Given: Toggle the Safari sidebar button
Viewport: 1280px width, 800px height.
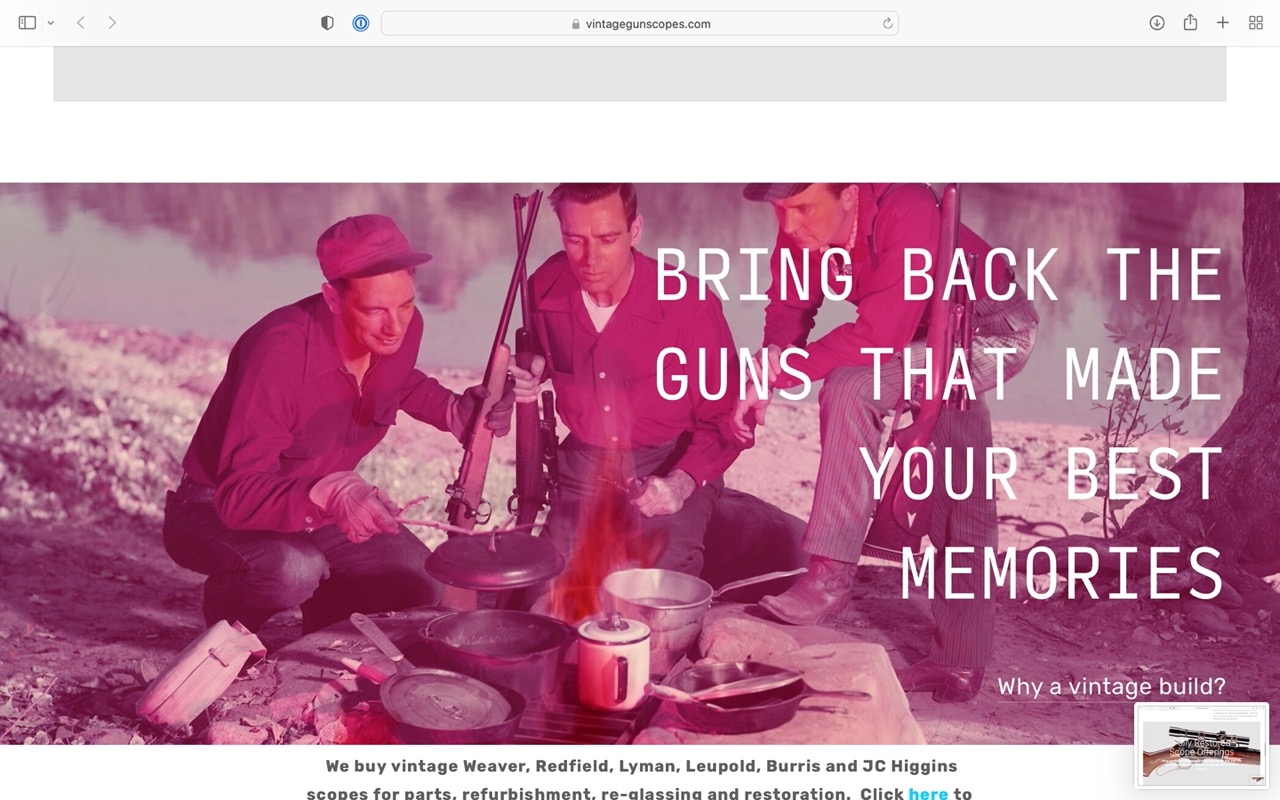Looking at the screenshot, I should point(27,23).
